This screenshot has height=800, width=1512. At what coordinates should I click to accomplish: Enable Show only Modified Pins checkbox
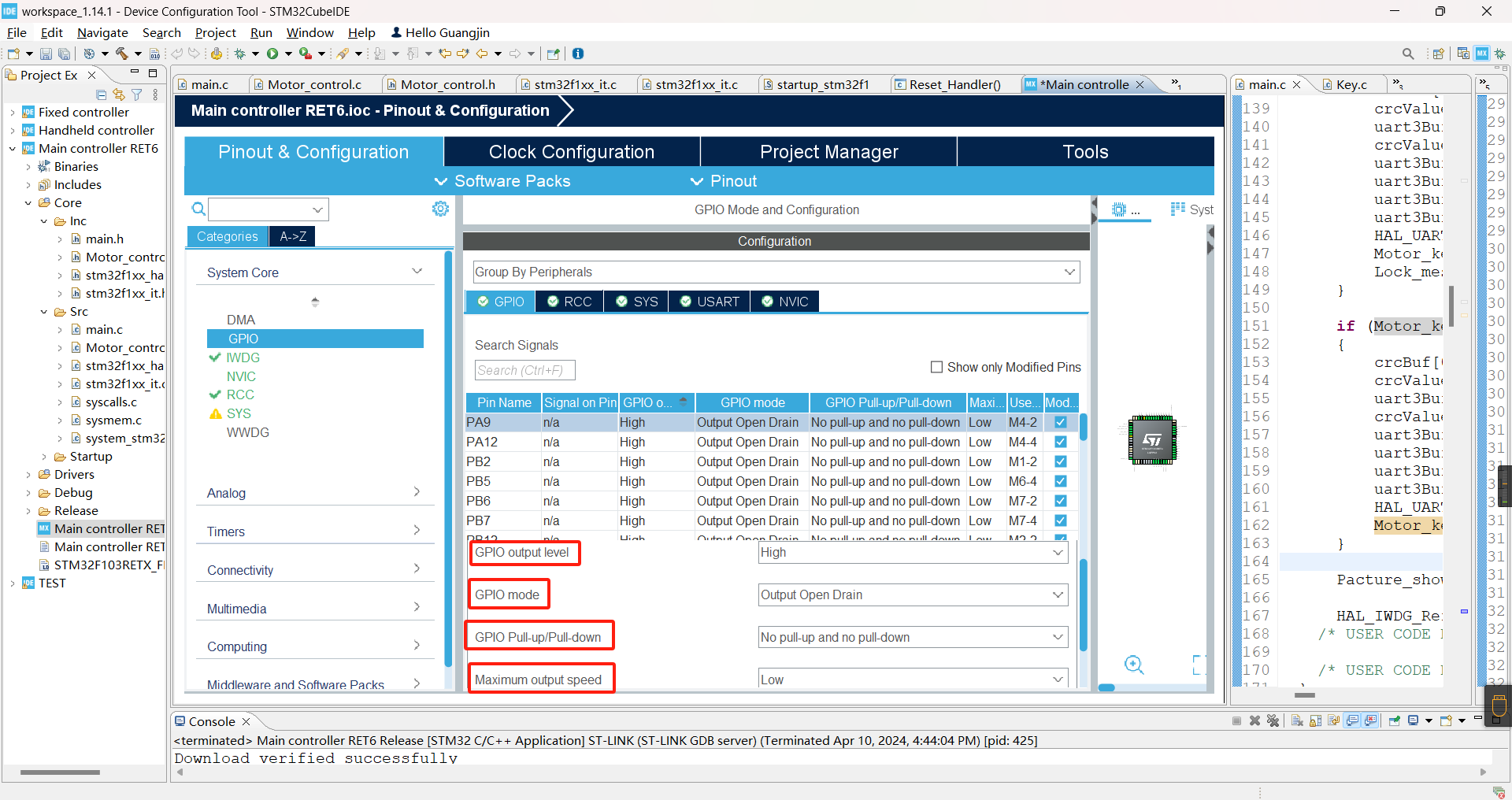coord(937,367)
